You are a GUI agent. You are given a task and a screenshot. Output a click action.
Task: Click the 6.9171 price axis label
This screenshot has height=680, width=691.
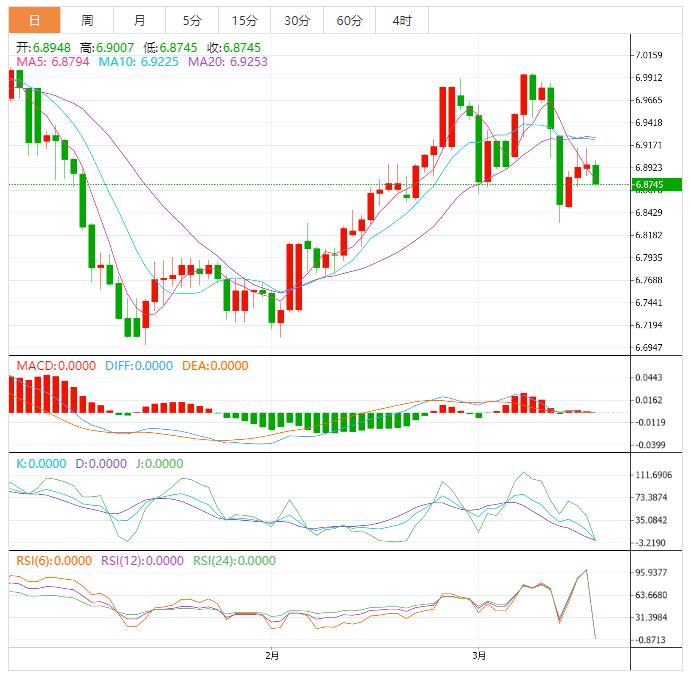pyautogui.click(x=648, y=145)
